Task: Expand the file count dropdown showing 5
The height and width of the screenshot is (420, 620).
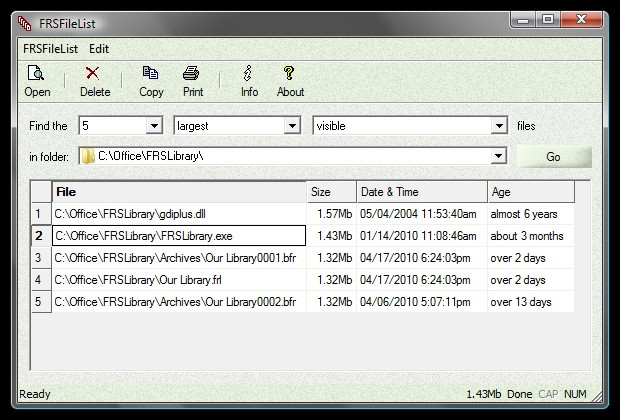Action: tap(154, 126)
